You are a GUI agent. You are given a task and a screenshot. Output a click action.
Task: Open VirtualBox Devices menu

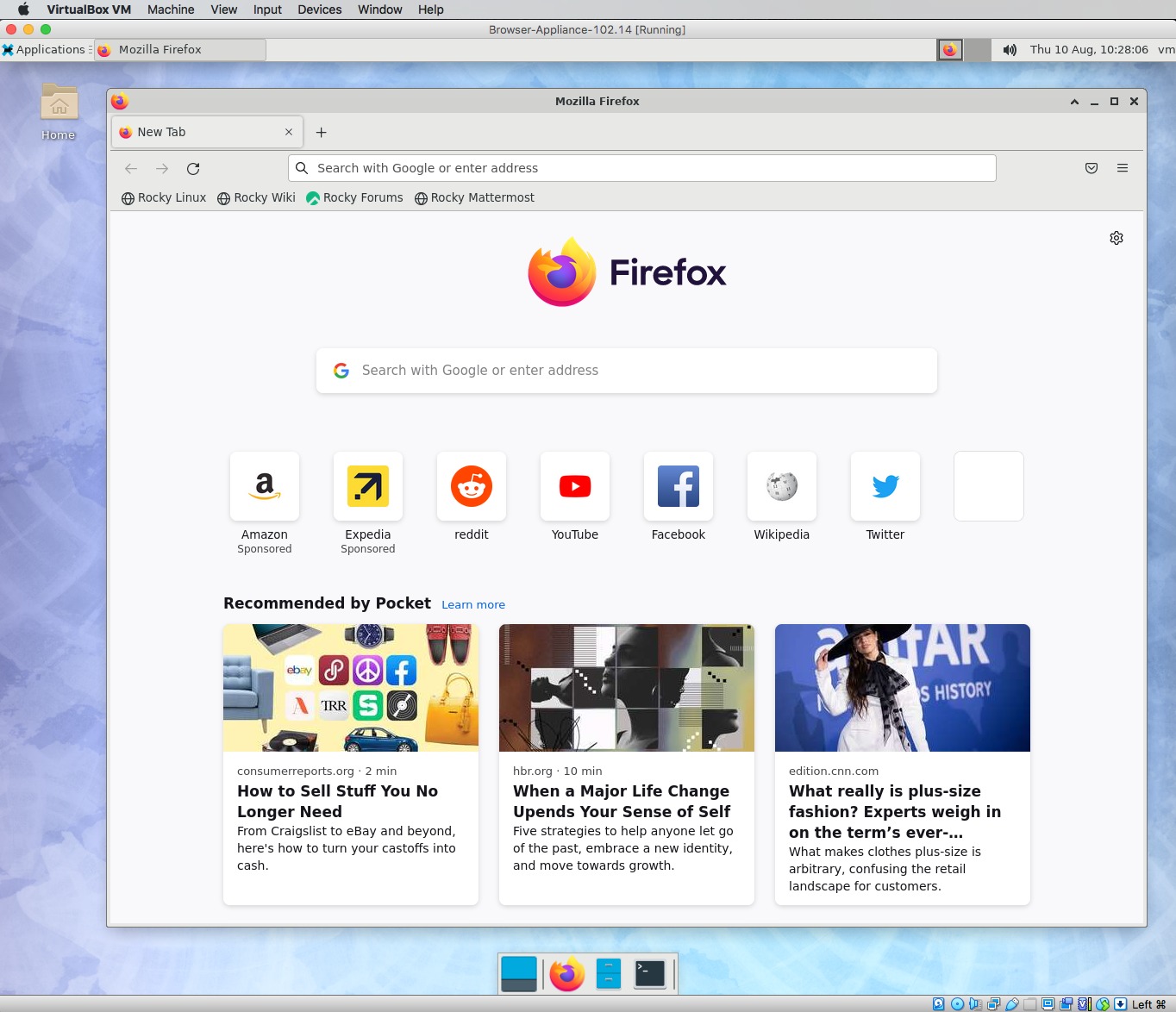tap(320, 9)
